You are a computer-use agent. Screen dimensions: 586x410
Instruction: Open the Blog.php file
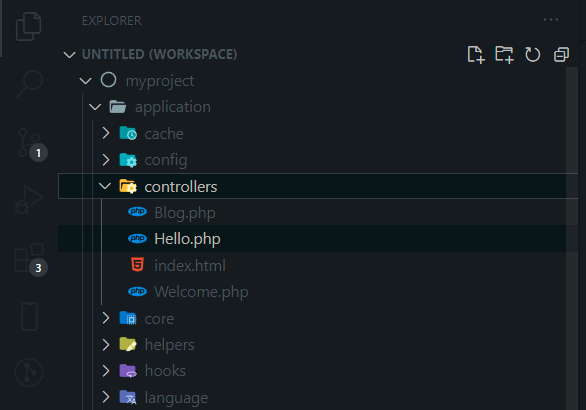point(318,213)
